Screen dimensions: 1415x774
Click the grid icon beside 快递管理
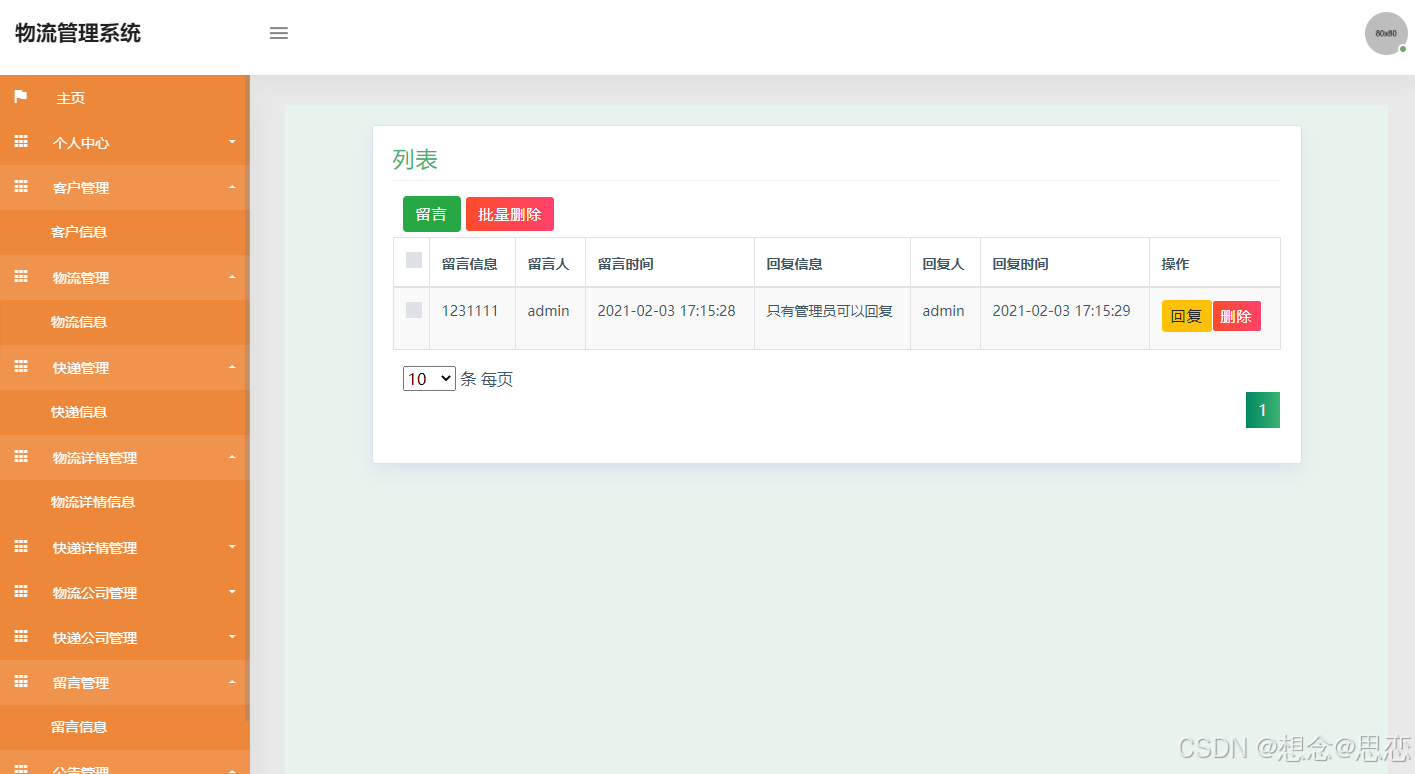coord(21,367)
